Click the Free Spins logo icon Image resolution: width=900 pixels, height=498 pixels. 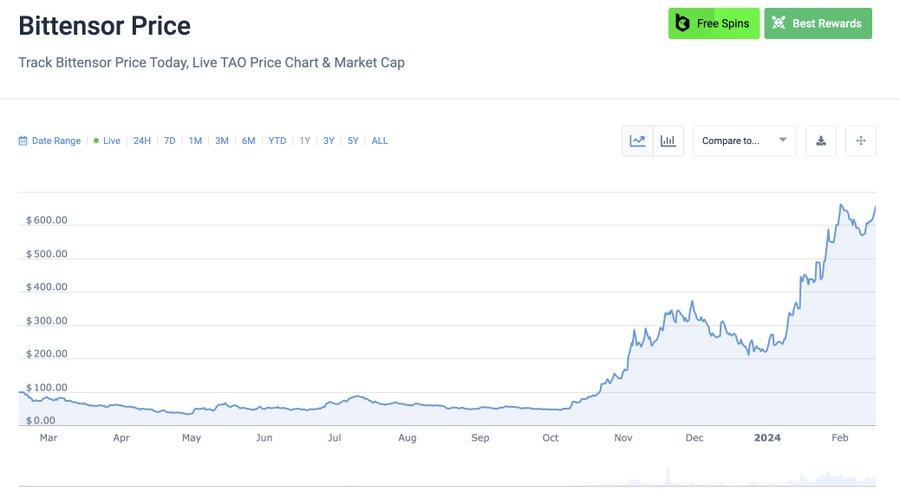[x=683, y=23]
